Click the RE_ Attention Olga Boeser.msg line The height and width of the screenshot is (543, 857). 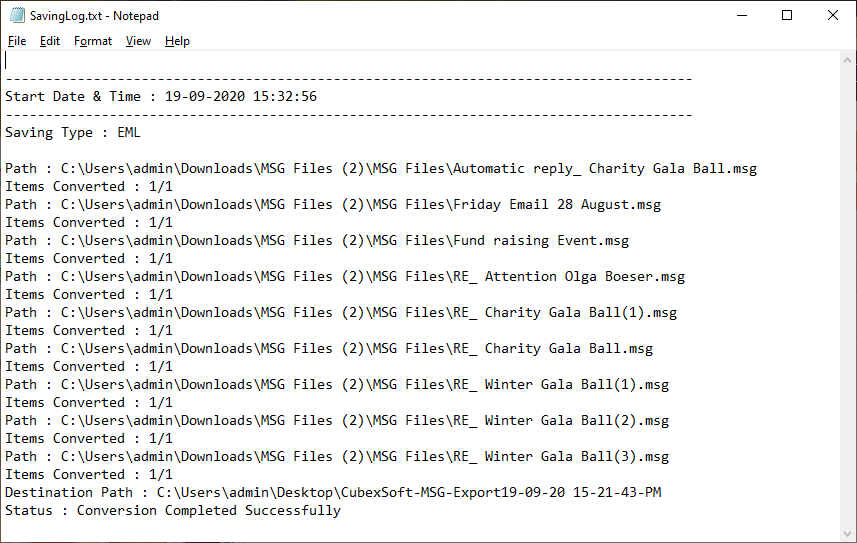point(345,277)
